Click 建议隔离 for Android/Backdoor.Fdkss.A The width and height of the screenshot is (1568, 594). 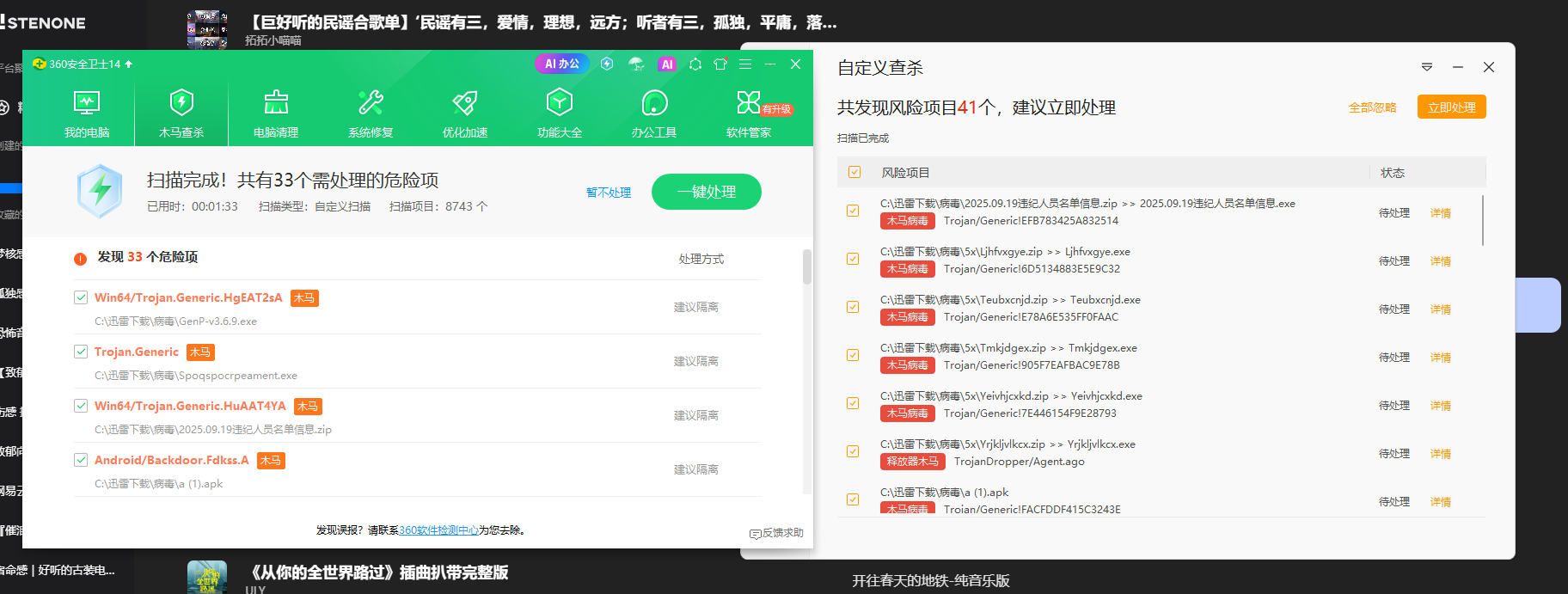pyautogui.click(x=696, y=469)
